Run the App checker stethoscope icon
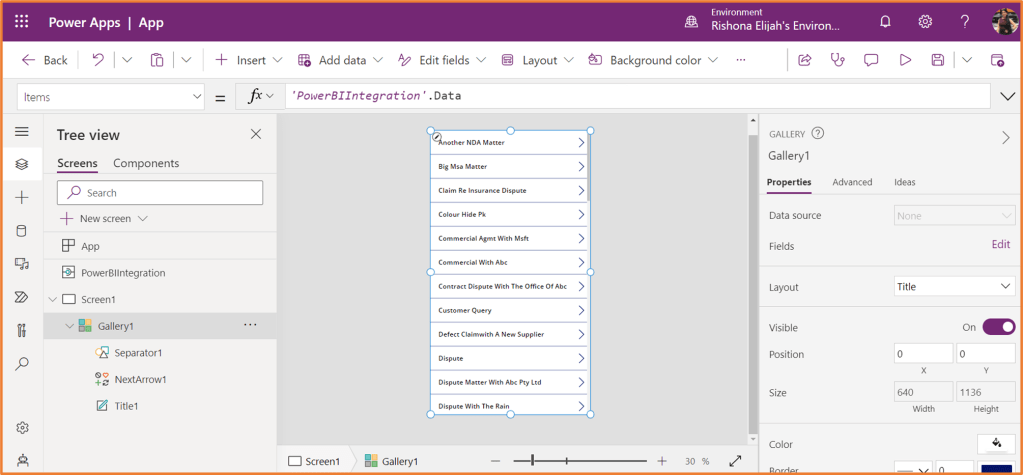 (x=837, y=60)
